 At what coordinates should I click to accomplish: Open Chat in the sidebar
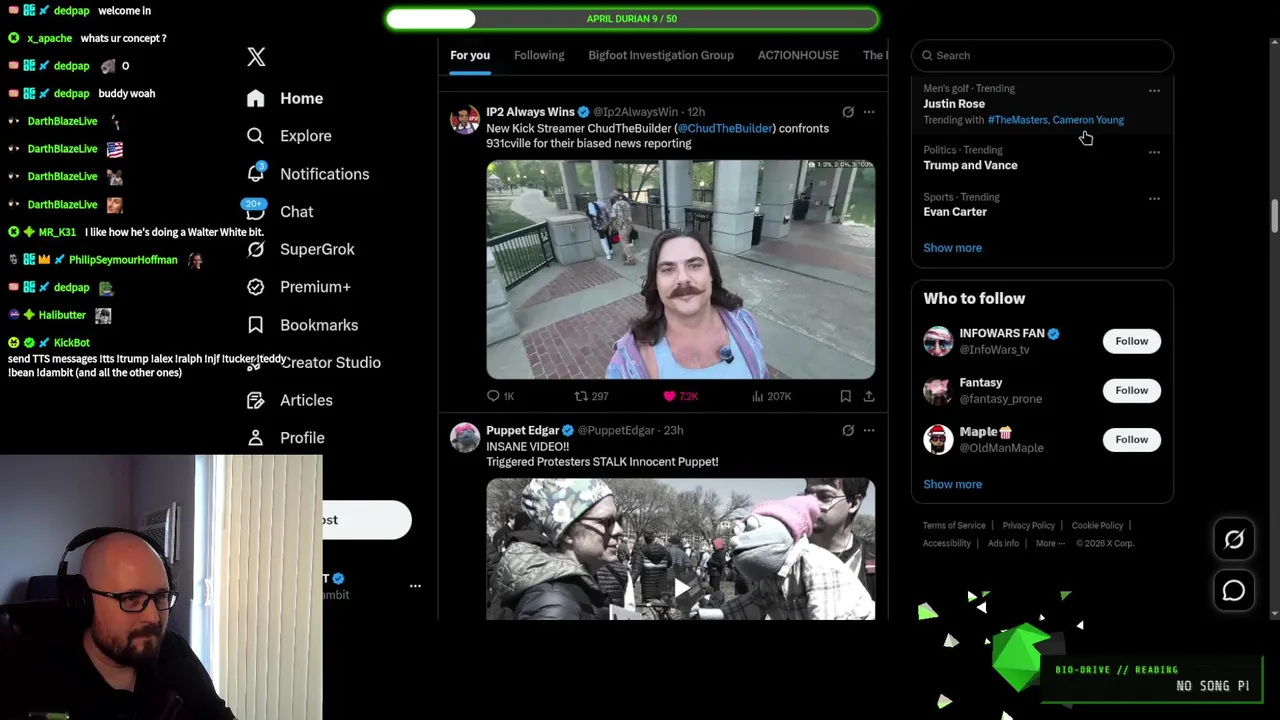pyautogui.click(x=296, y=212)
